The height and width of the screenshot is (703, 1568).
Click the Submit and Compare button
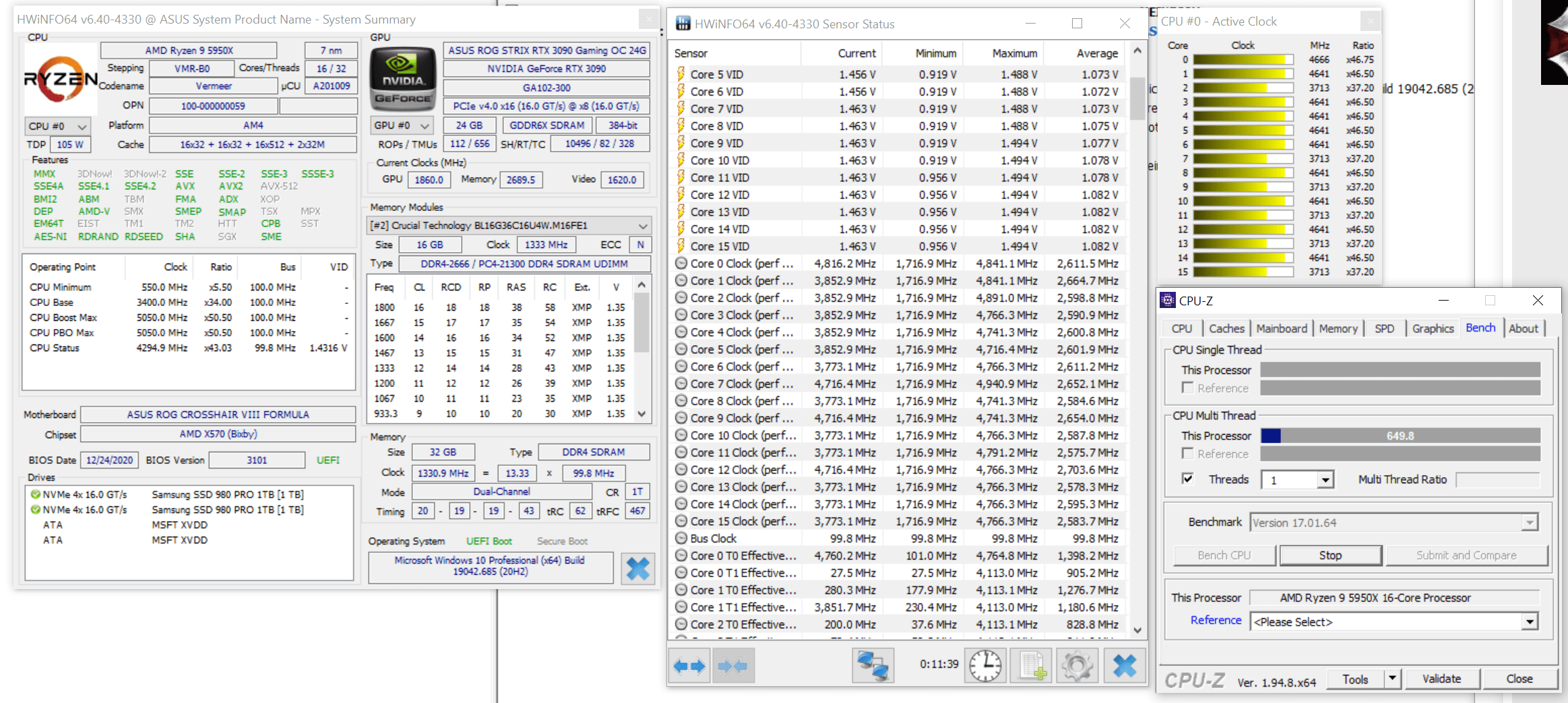click(x=1466, y=555)
